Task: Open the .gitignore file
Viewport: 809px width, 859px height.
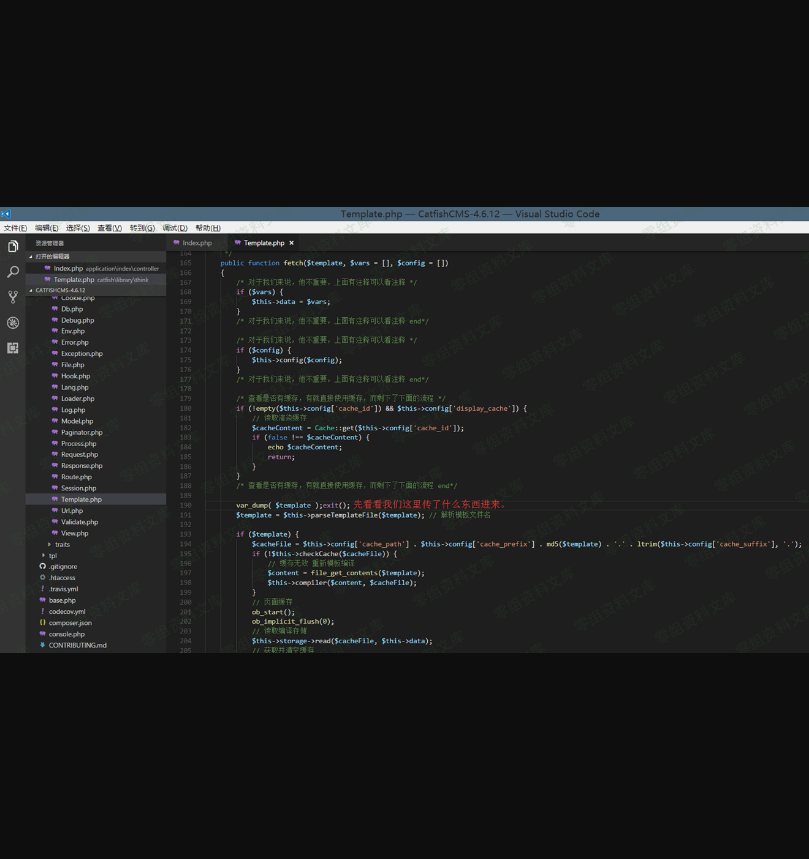Action: (63, 566)
